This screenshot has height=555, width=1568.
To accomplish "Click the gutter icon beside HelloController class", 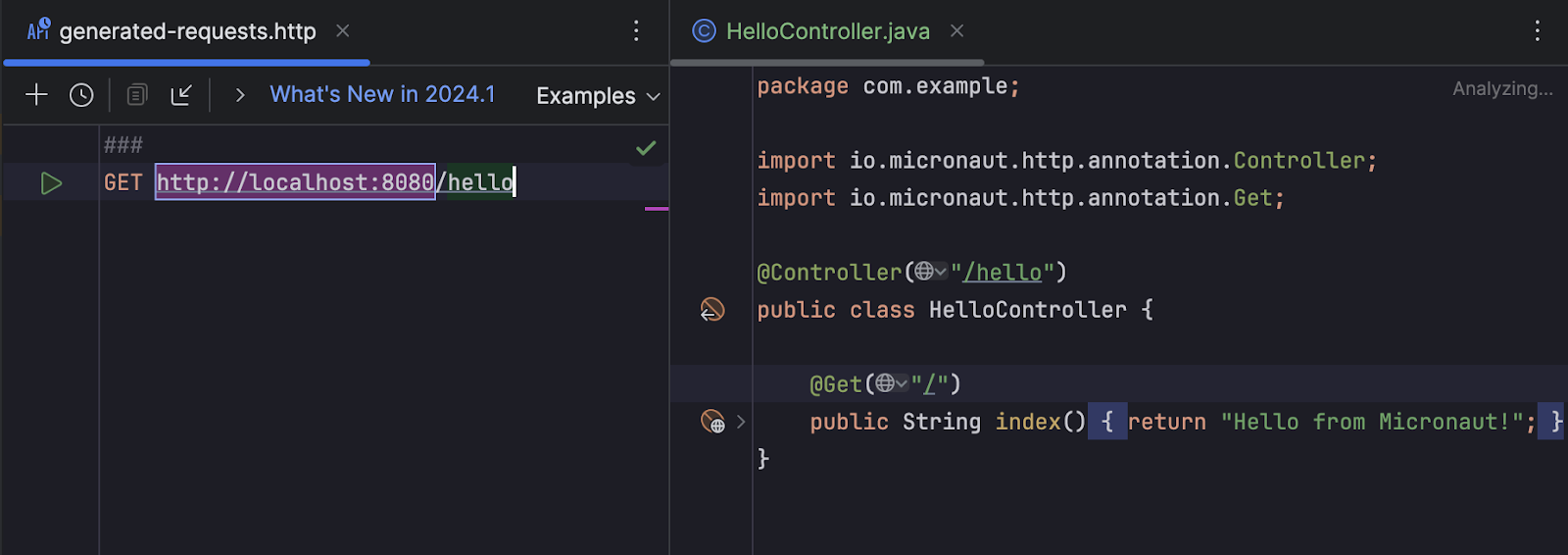I will click(712, 310).
